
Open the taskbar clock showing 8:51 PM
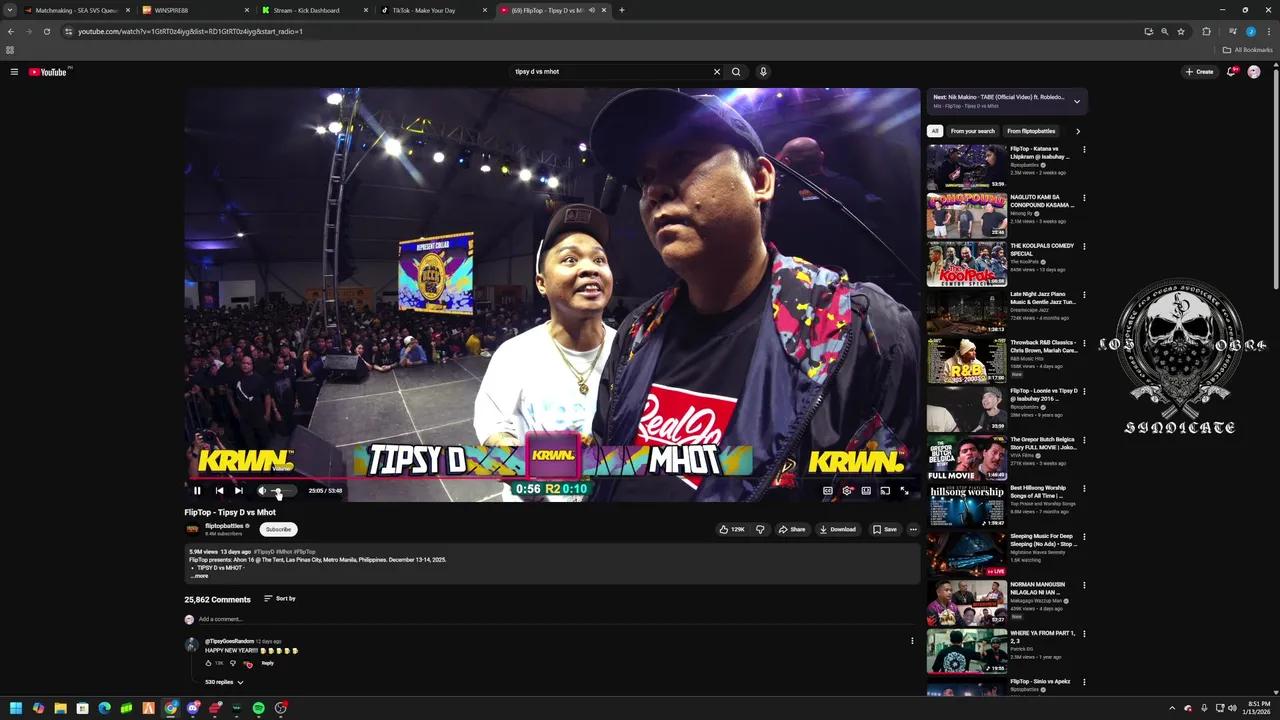[1257, 708]
